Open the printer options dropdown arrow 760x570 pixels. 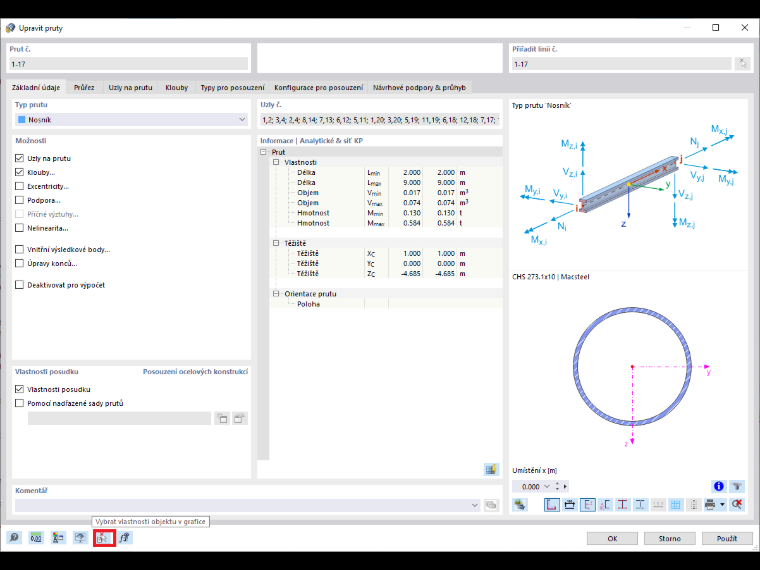coord(722,505)
